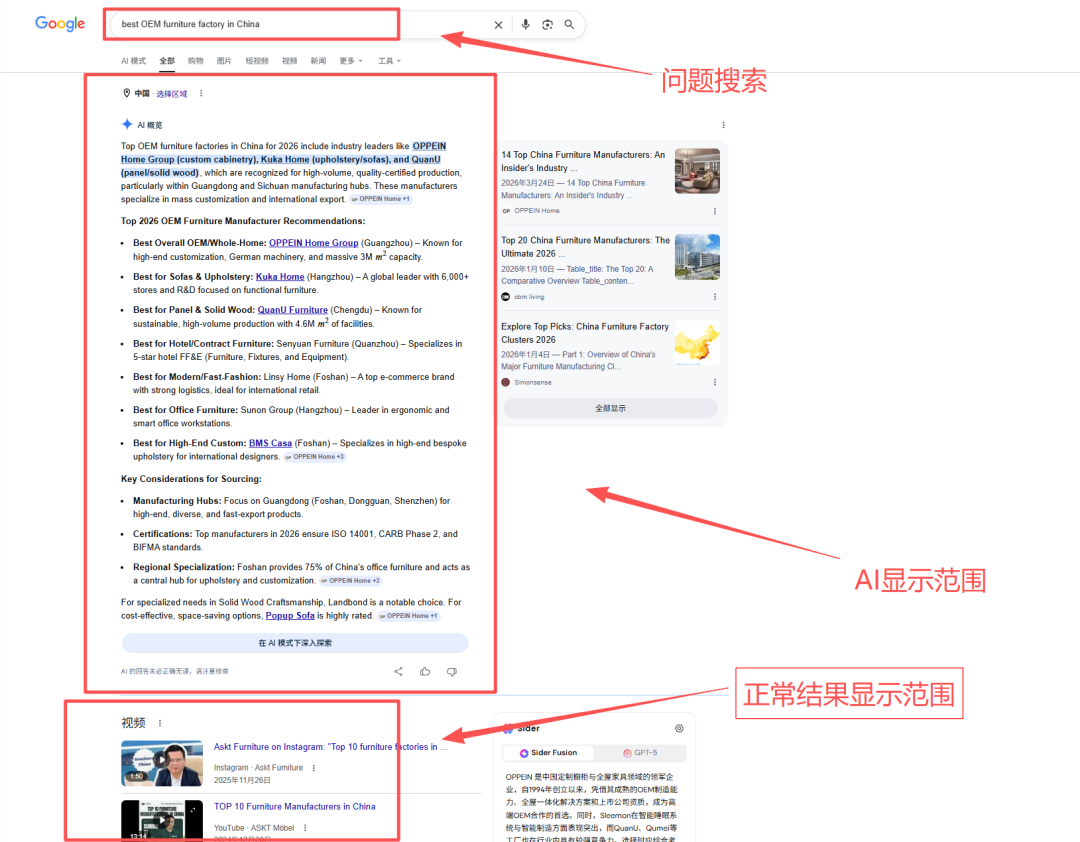The height and width of the screenshot is (842, 1080).
Task: Open 14 Top China Furniture Manufacturers article
Action: [583, 161]
